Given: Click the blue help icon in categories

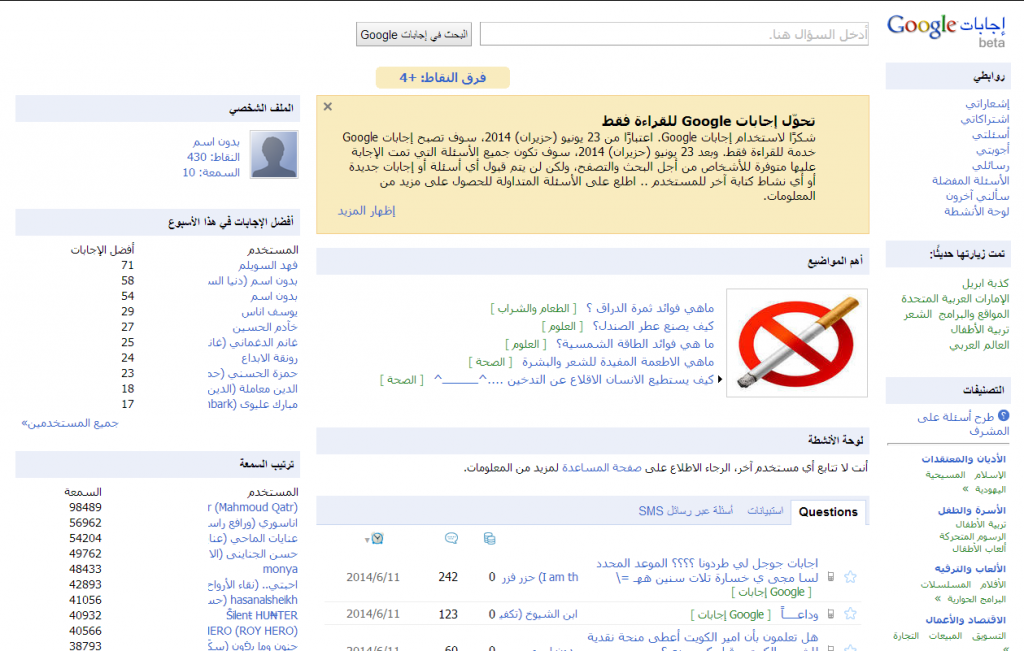Looking at the screenshot, I should (x=1003, y=415).
